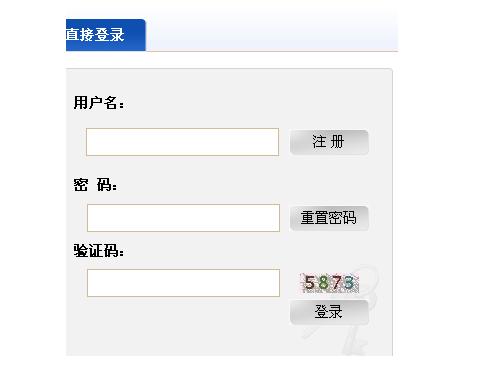Reset password using the 重置密码 button
The width and height of the screenshot is (499, 366).
329,218
